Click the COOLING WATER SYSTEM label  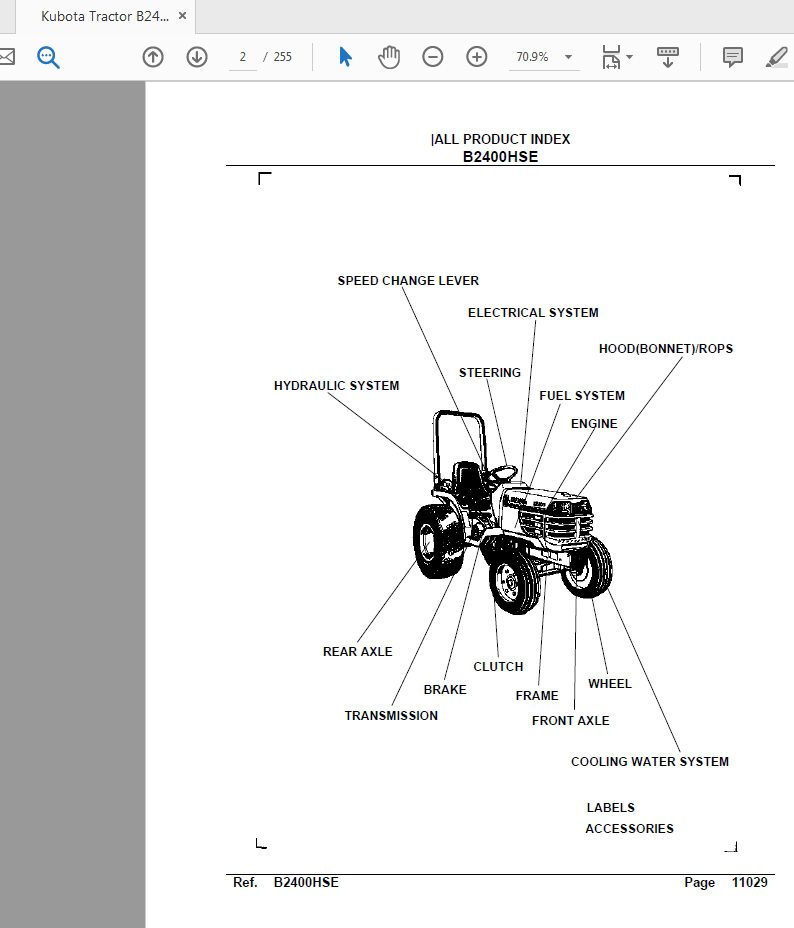pyautogui.click(x=650, y=762)
